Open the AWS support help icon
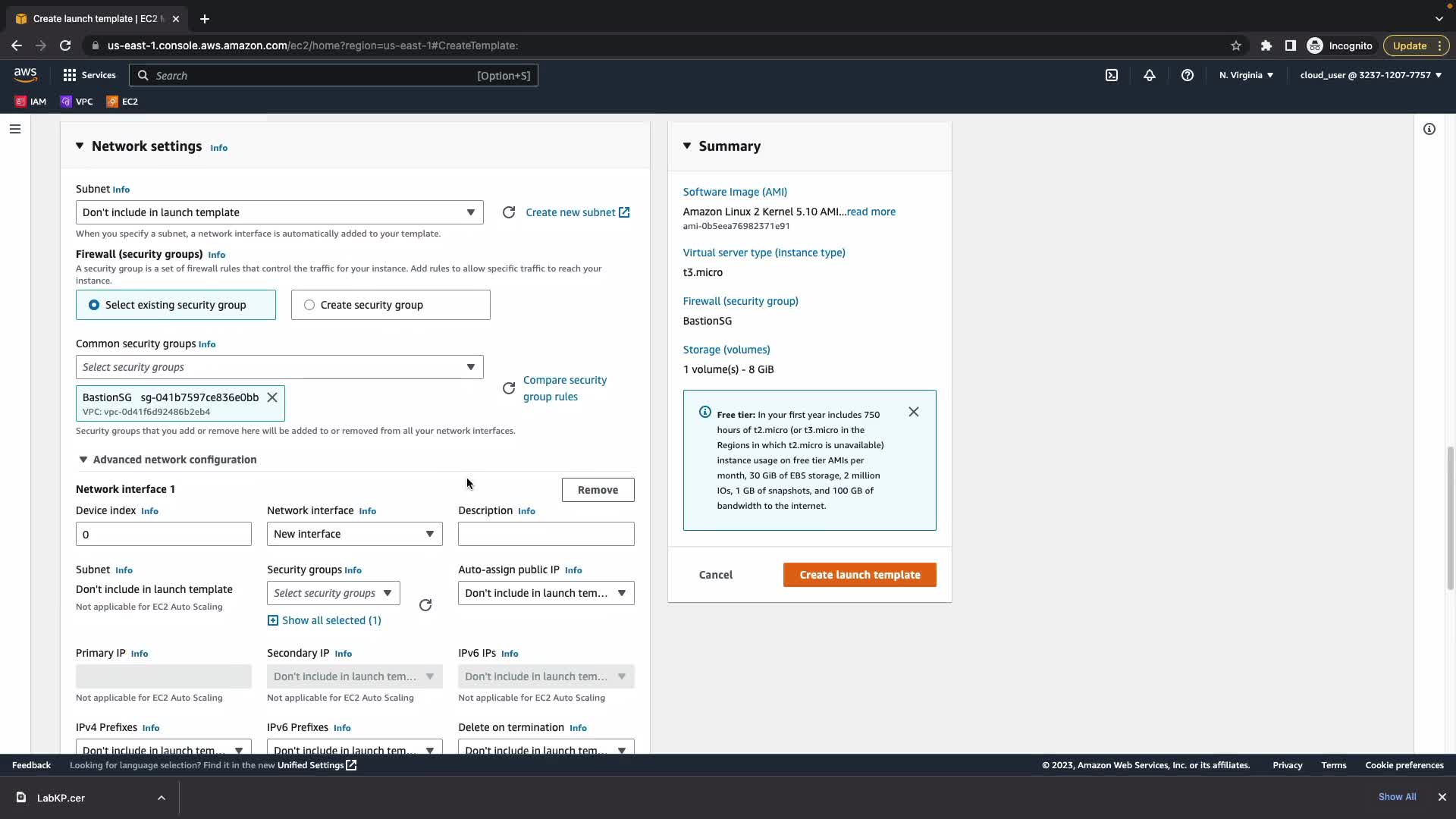1456x819 pixels. [x=1188, y=75]
